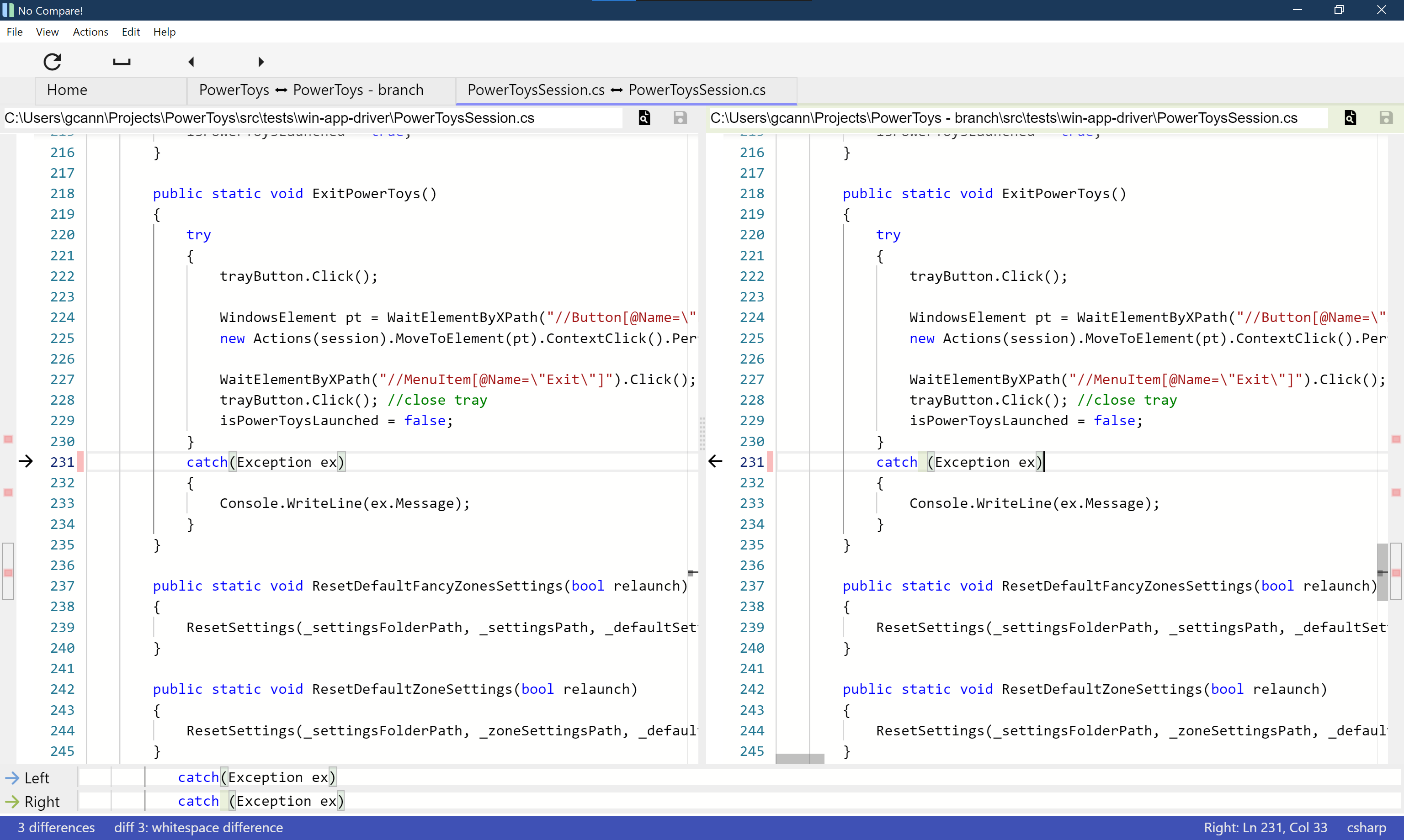Toggle the show whitespace icon
Screen dimensions: 1404x840
point(121,61)
